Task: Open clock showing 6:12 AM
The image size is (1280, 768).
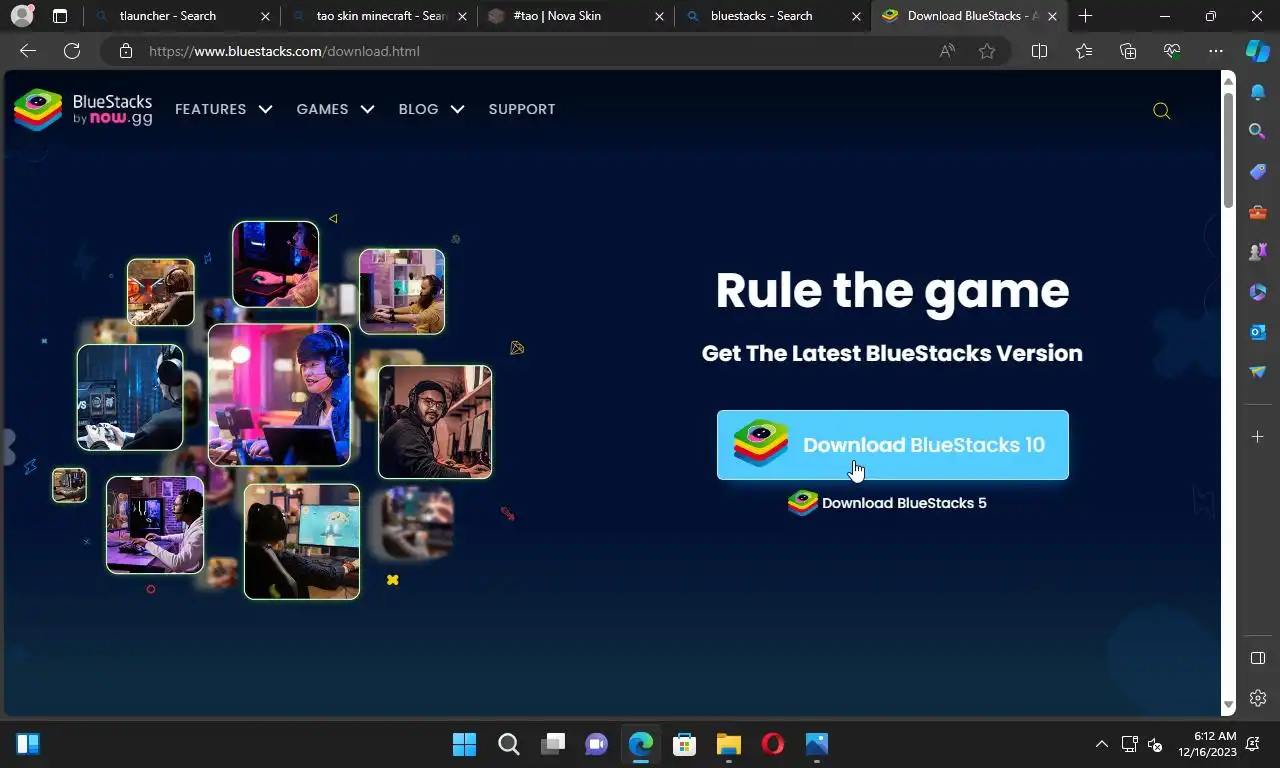Action: coord(1208,744)
